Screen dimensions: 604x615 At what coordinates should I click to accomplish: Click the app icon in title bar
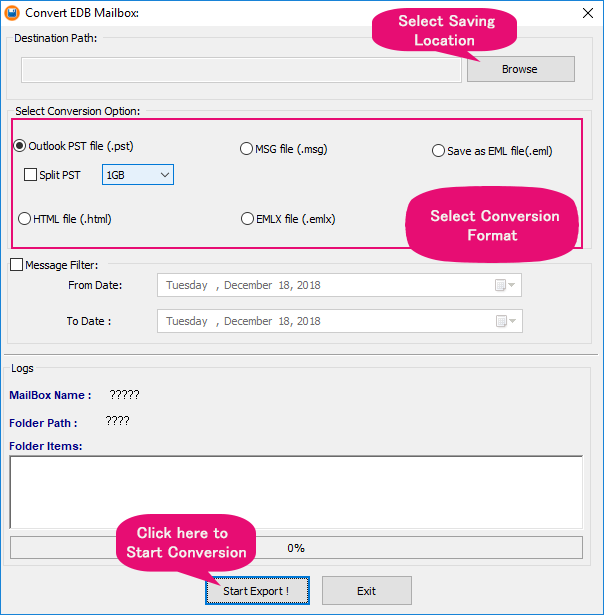[x=12, y=13]
